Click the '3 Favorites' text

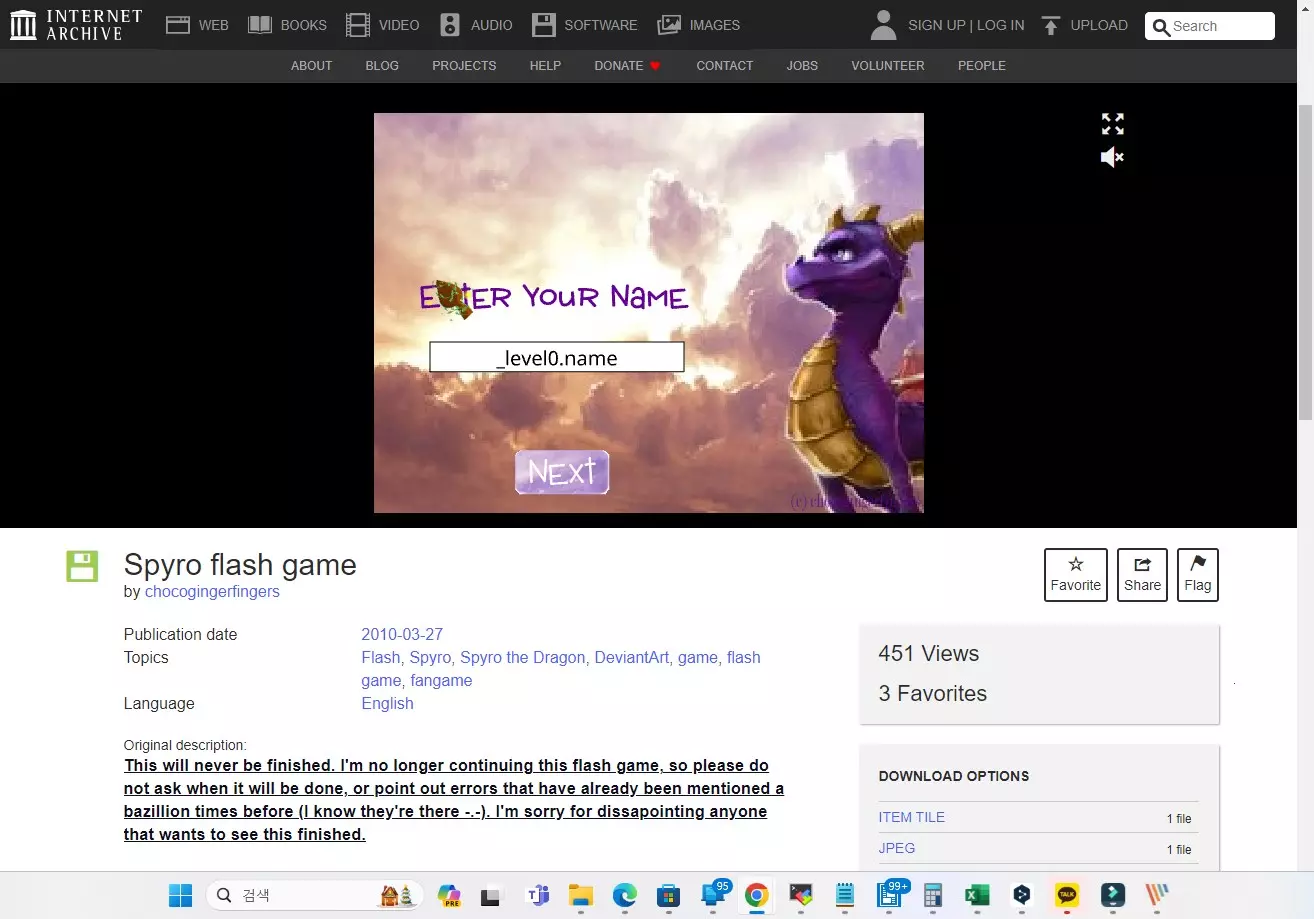pyautogui.click(x=933, y=693)
